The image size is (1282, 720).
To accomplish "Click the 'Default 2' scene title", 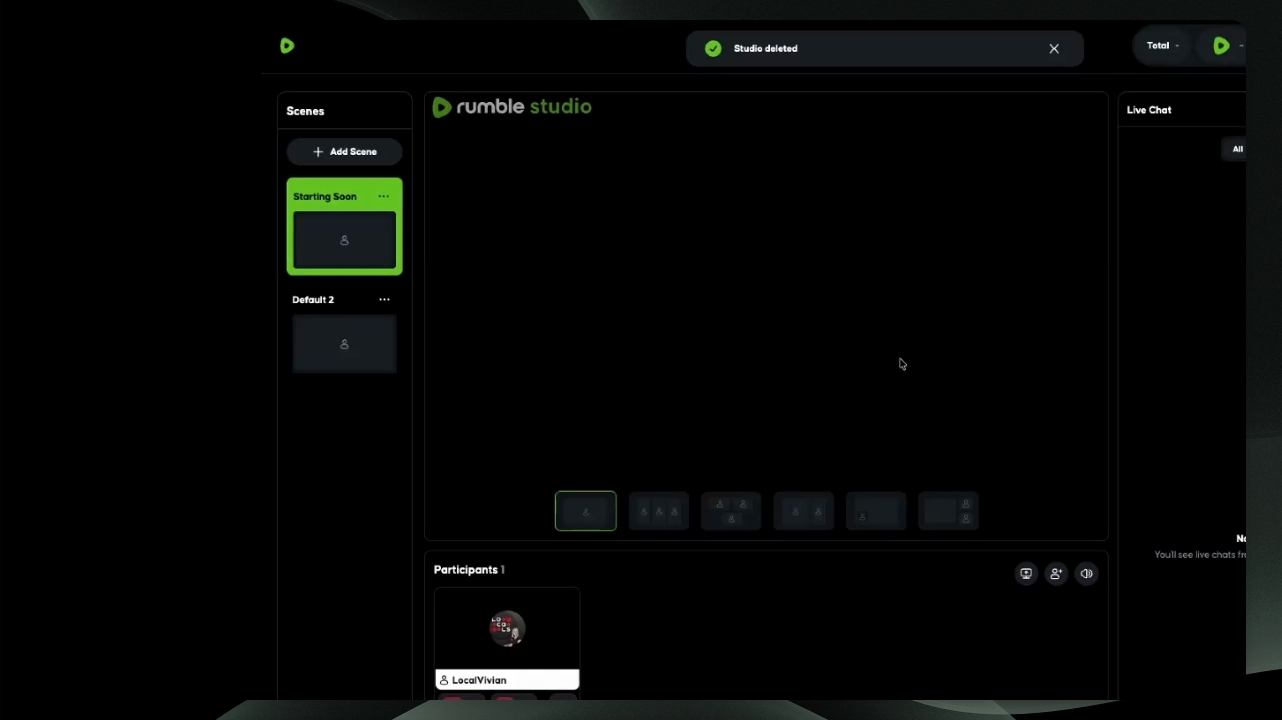I will [x=313, y=300].
